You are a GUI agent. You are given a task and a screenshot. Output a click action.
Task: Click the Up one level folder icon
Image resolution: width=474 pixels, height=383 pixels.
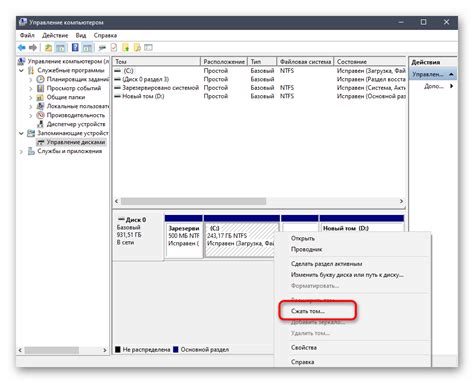click(x=48, y=48)
